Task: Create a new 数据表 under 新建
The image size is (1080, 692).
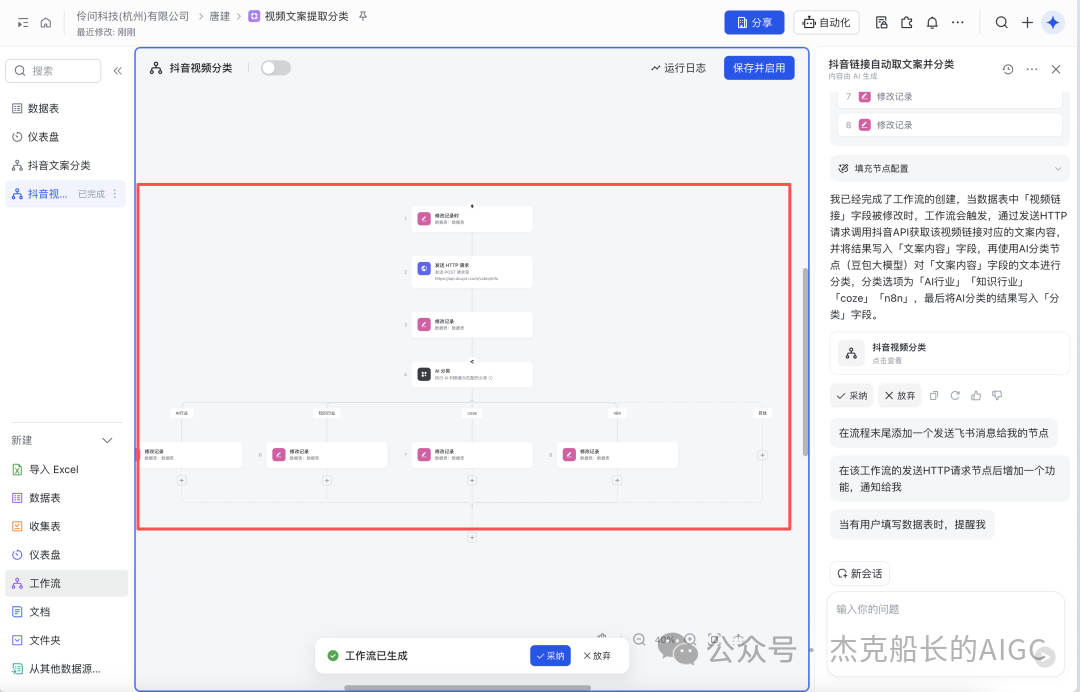Action: tap(66, 498)
